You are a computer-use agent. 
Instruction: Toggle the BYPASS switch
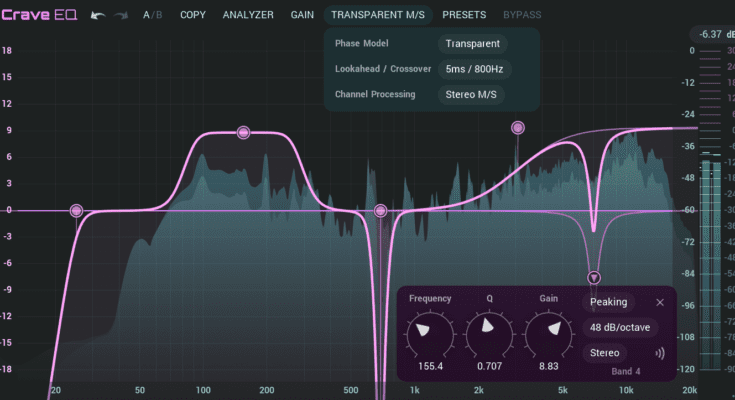coord(522,15)
